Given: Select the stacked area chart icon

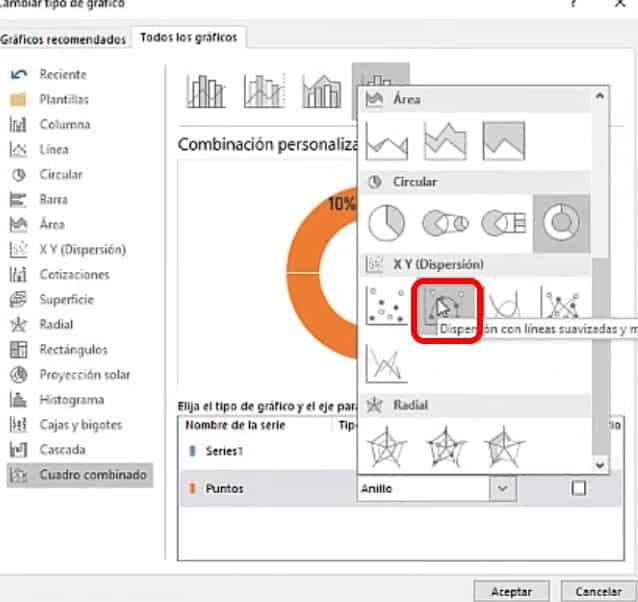Looking at the screenshot, I should (x=445, y=141).
